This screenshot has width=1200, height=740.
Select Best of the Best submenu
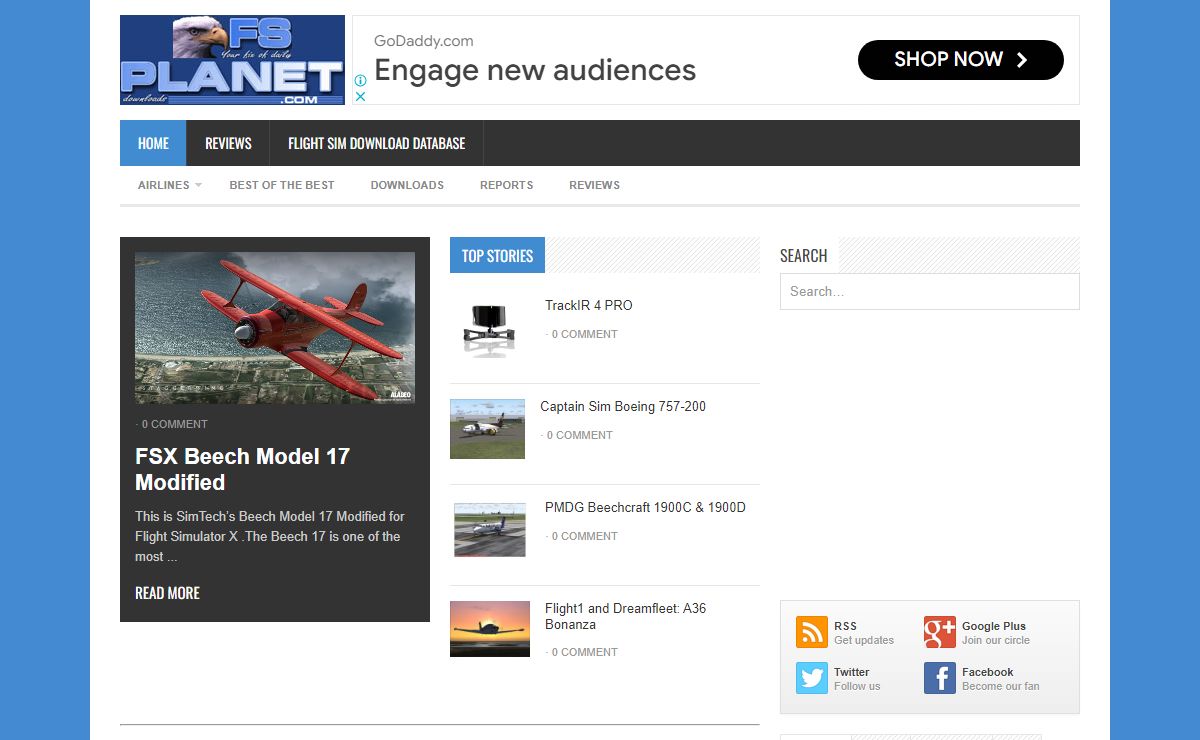click(282, 185)
